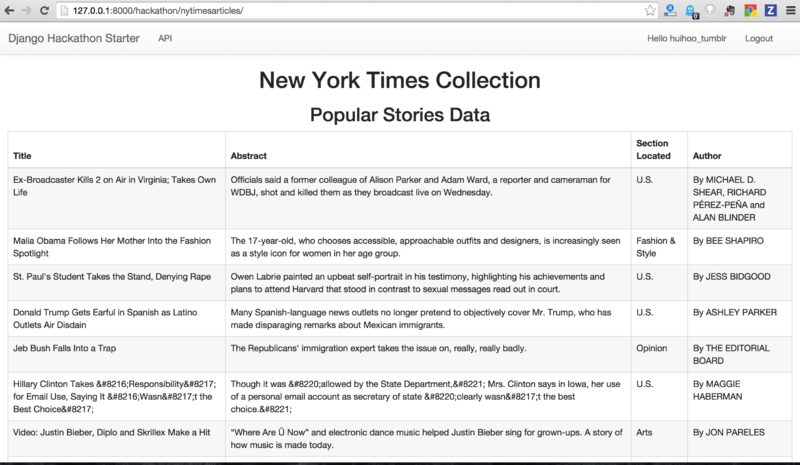
Task: Bookmark this page with the star icon
Action: click(651, 10)
